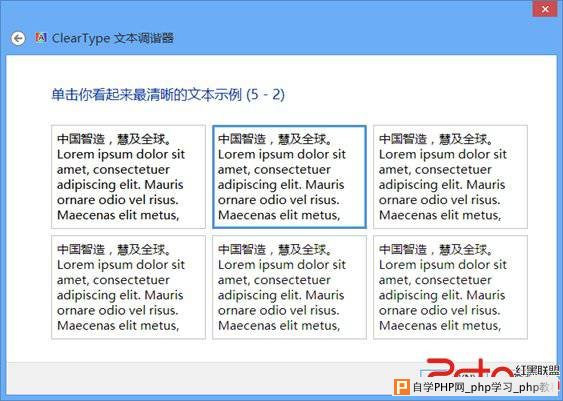Click the ClearType 文本调谐器 window title

[x=113, y=38]
